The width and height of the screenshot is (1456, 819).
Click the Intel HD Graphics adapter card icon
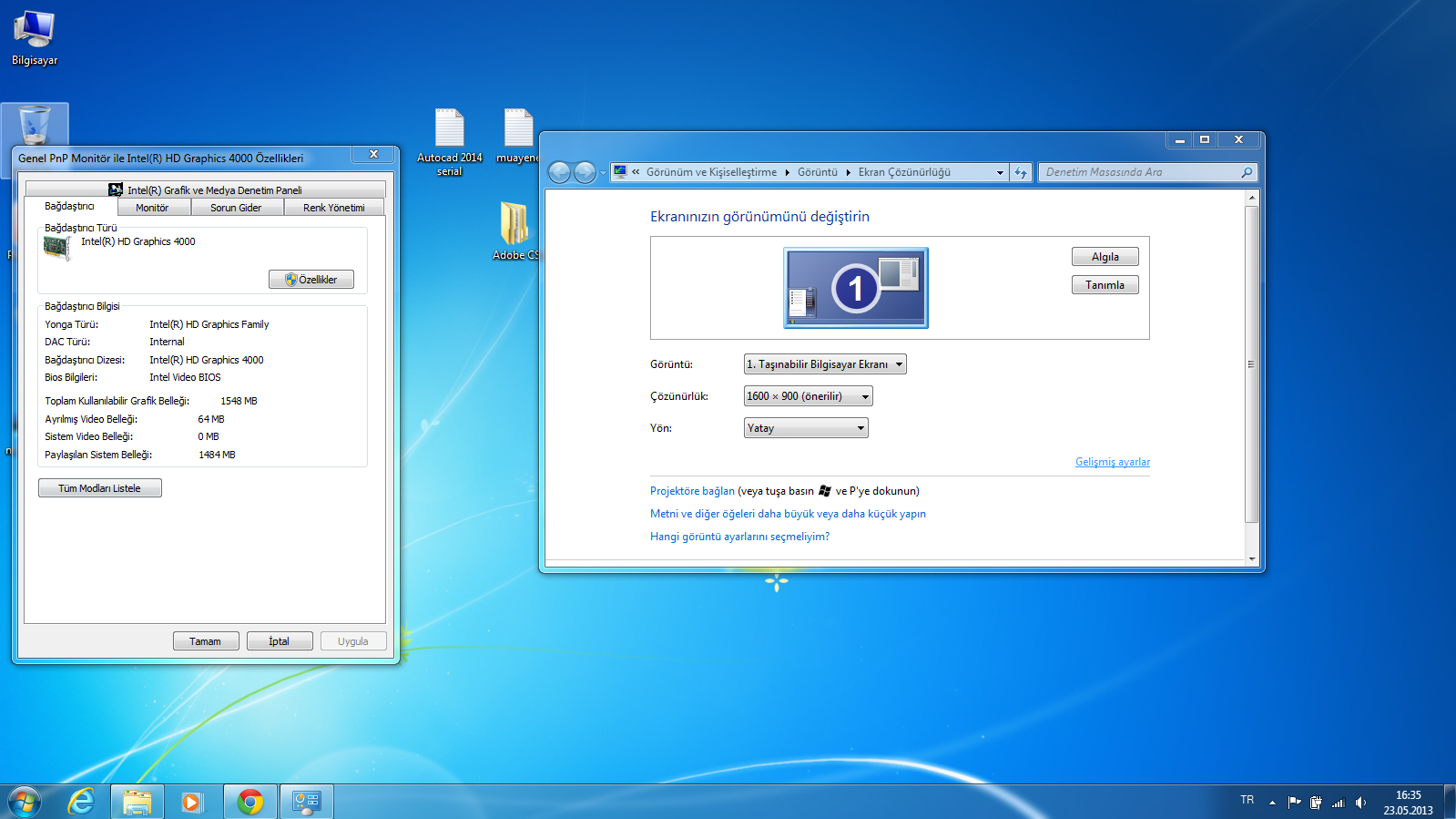click(57, 248)
